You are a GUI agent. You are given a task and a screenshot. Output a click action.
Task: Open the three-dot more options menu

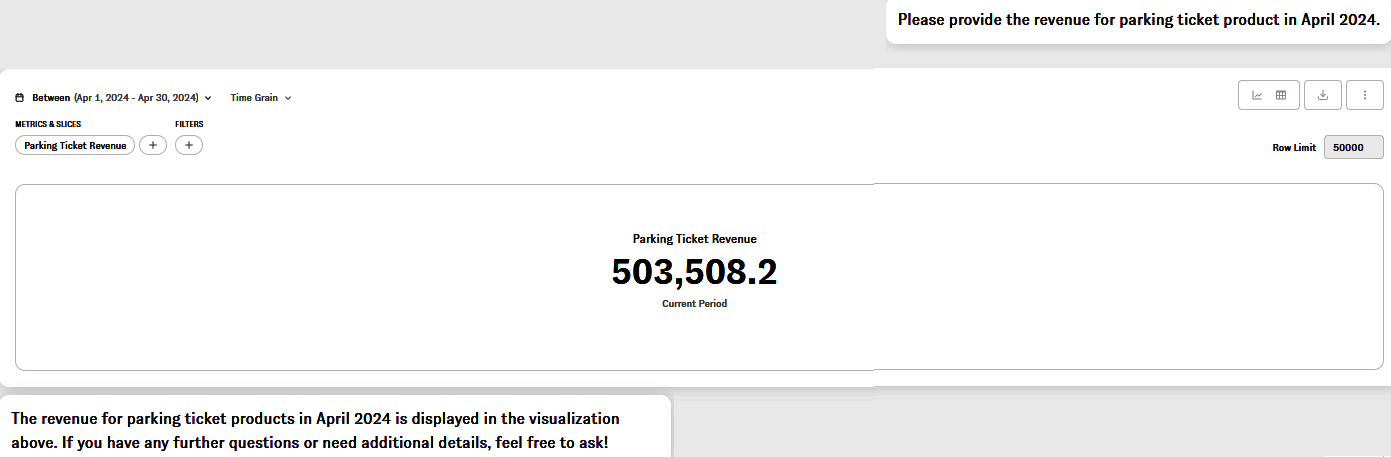click(1365, 95)
